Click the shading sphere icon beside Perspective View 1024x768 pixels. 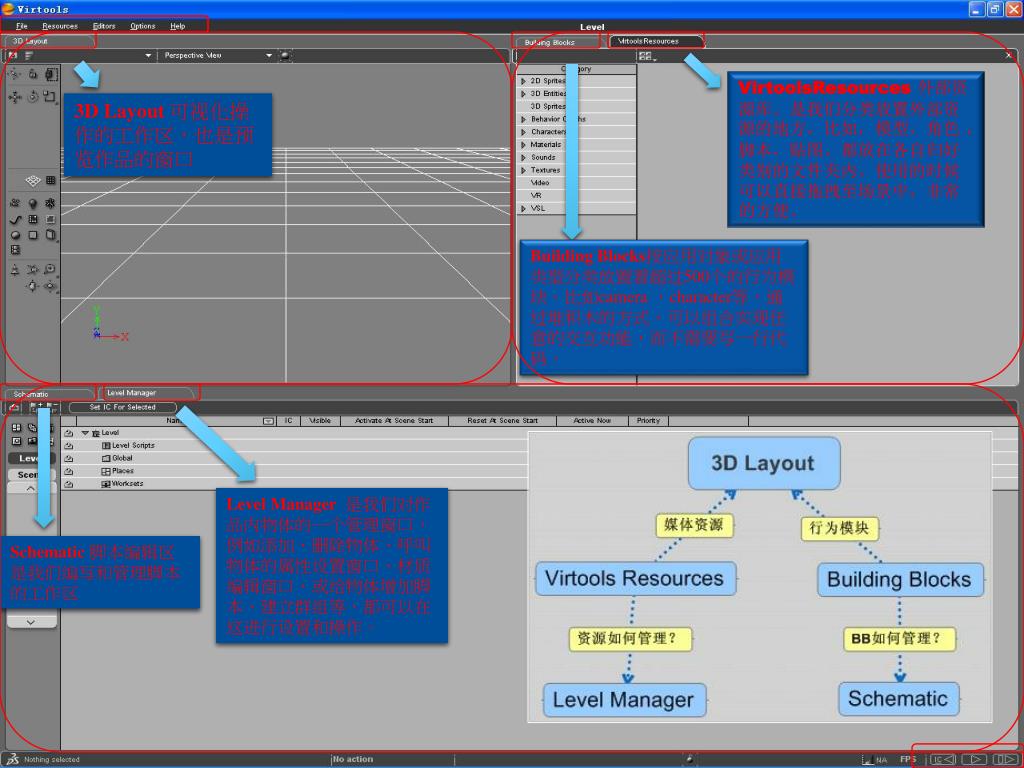(285, 56)
